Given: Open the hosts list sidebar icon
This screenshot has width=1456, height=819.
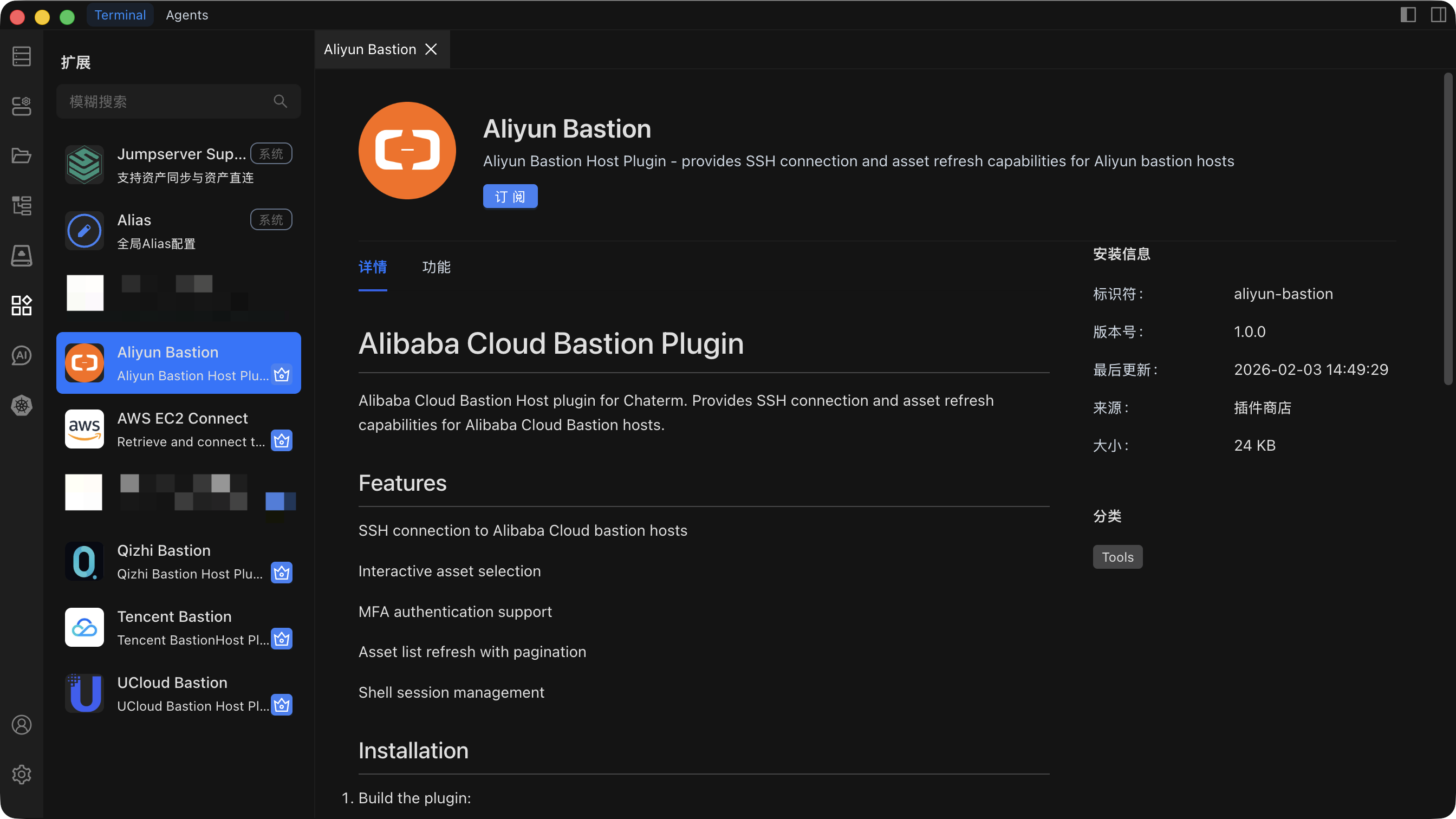Looking at the screenshot, I should (x=22, y=56).
